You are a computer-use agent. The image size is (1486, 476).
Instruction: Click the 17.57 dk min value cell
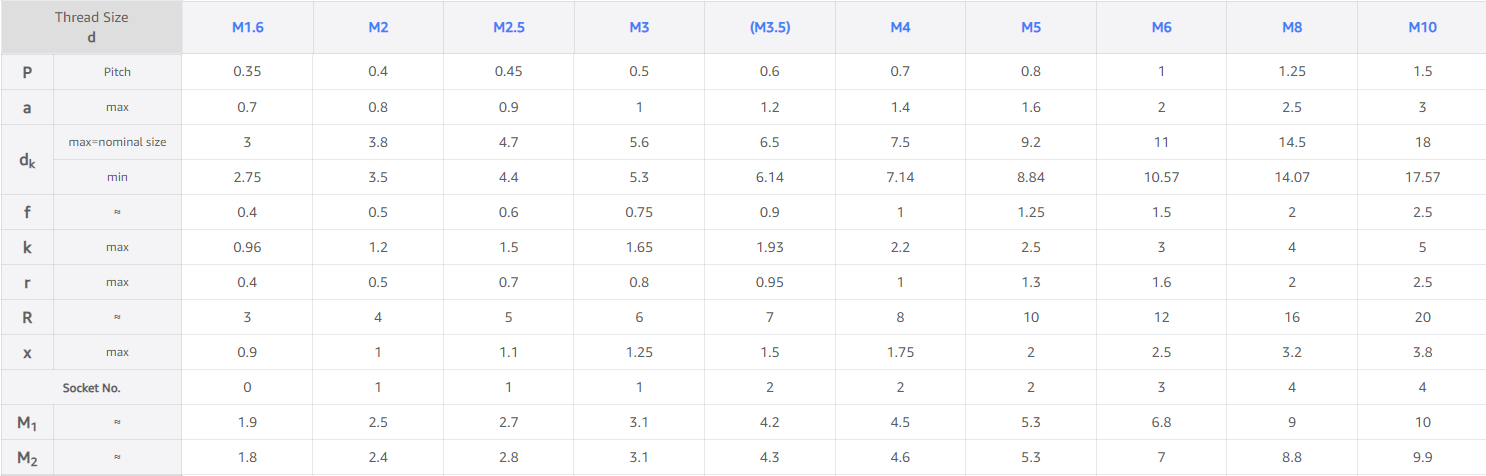click(1422, 177)
